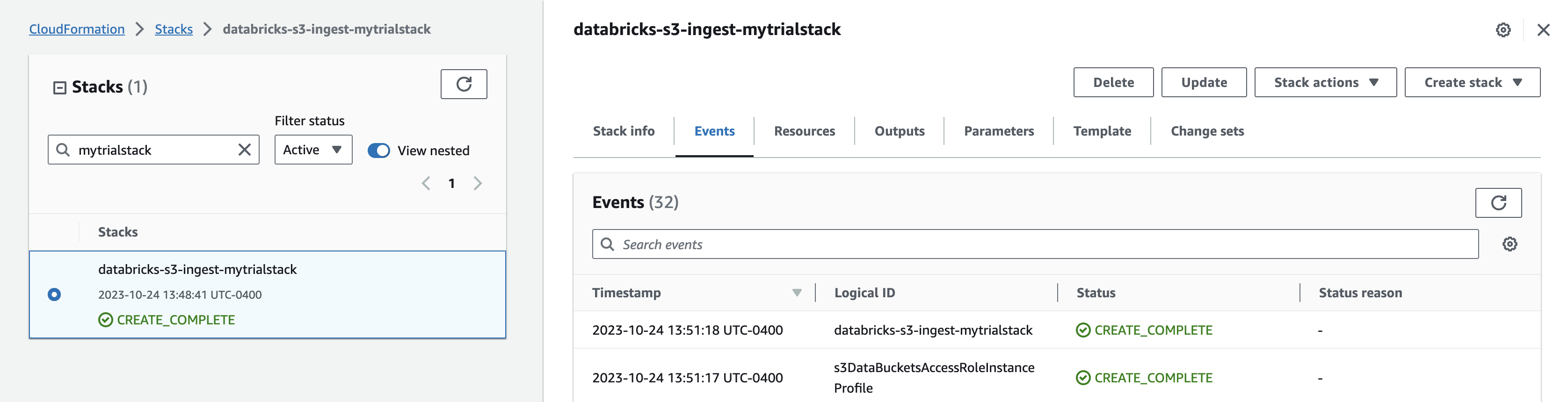Click s3DataBucketsAccessRoleInstanceProfile logical ID
Image resolution: width=1568 pixels, height=402 pixels.
[934, 378]
